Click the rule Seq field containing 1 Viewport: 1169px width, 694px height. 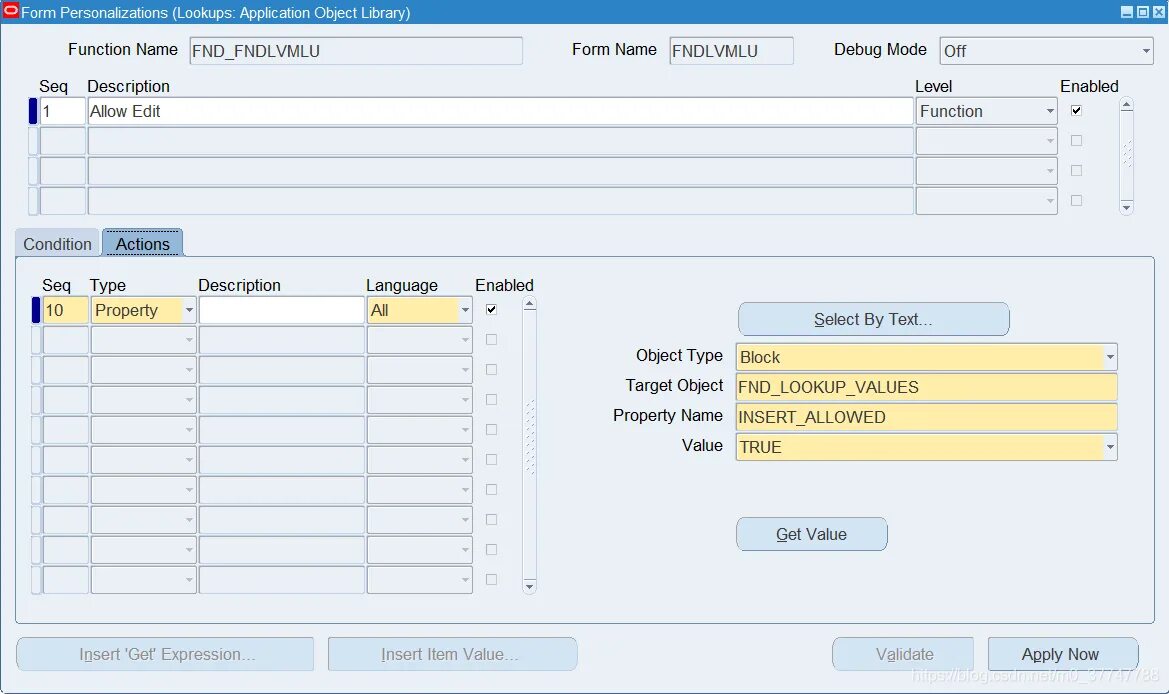(x=63, y=112)
